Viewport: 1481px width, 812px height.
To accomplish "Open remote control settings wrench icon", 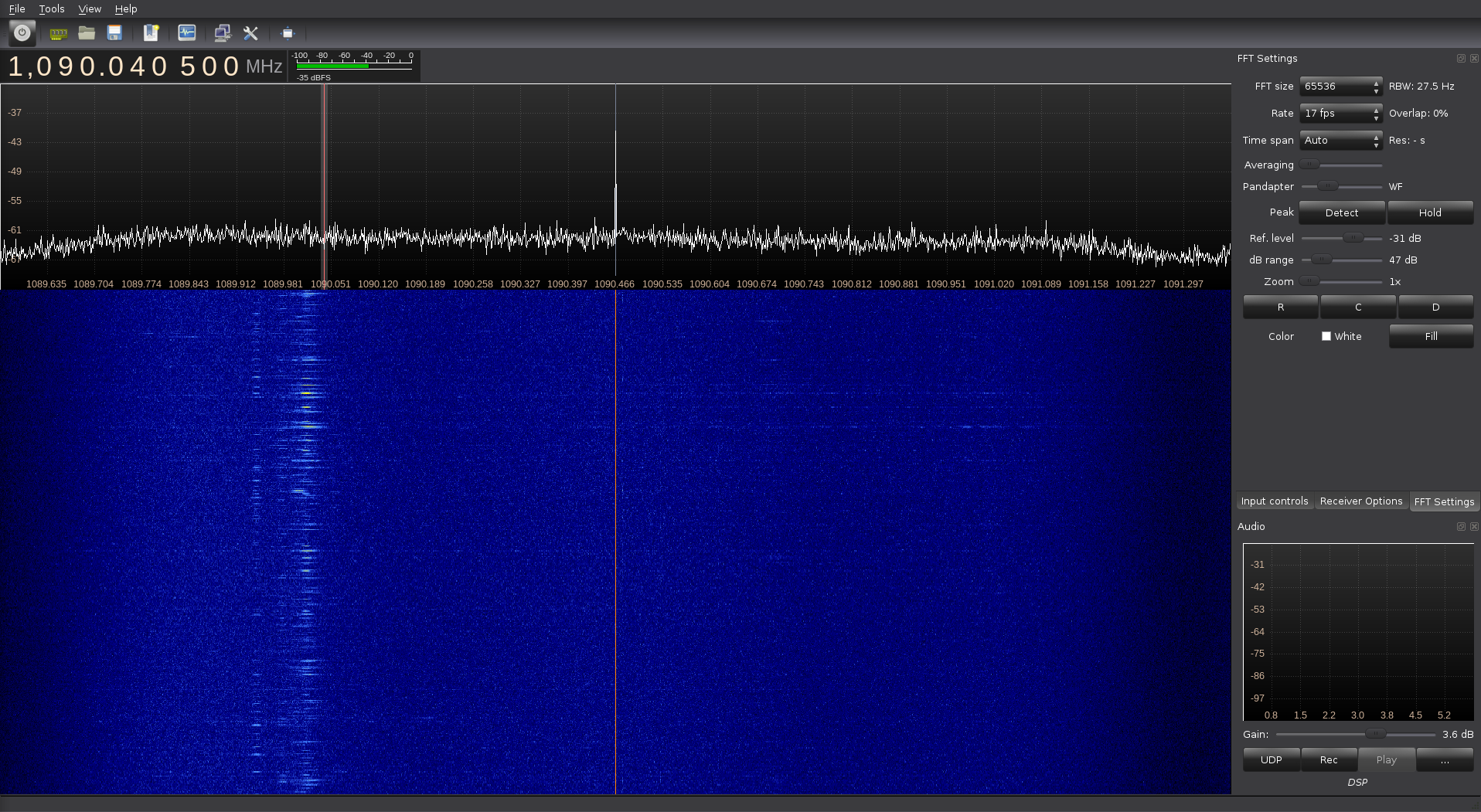I will pyautogui.click(x=250, y=32).
